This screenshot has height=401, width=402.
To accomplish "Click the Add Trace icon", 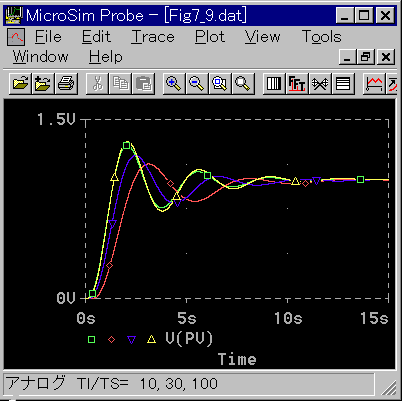I will point(374,83).
